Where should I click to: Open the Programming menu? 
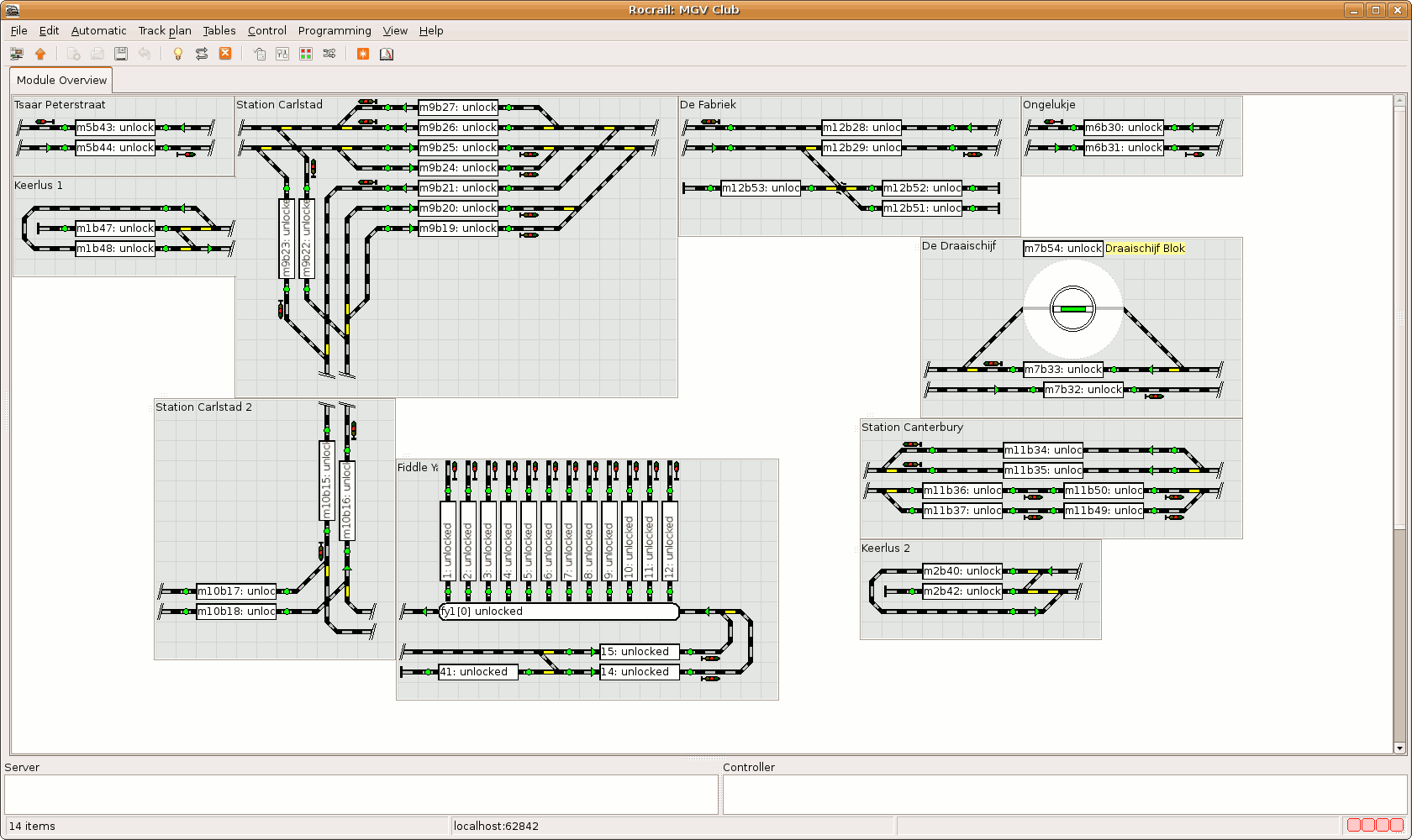click(335, 30)
